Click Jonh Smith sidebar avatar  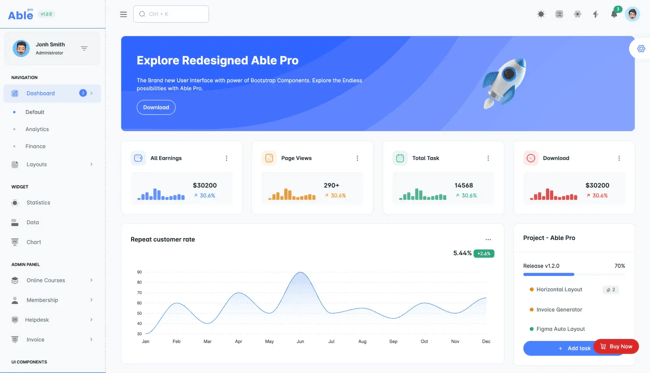pyautogui.click(x=21, y=48)
